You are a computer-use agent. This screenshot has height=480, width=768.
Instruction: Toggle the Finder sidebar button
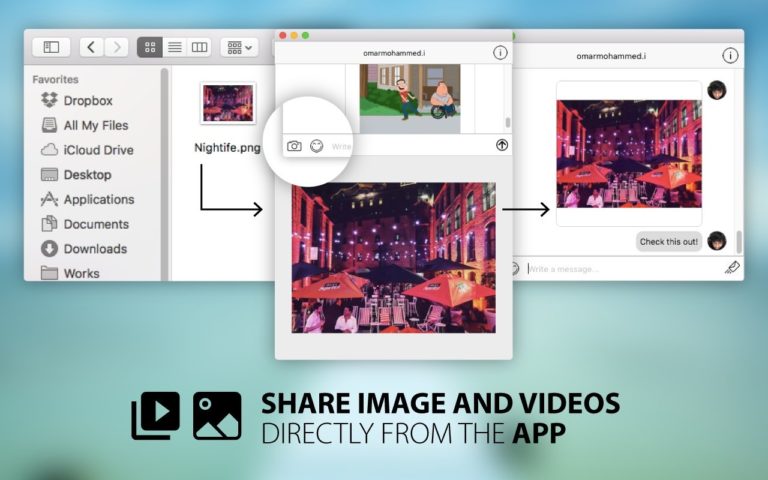tap(51, 47)
